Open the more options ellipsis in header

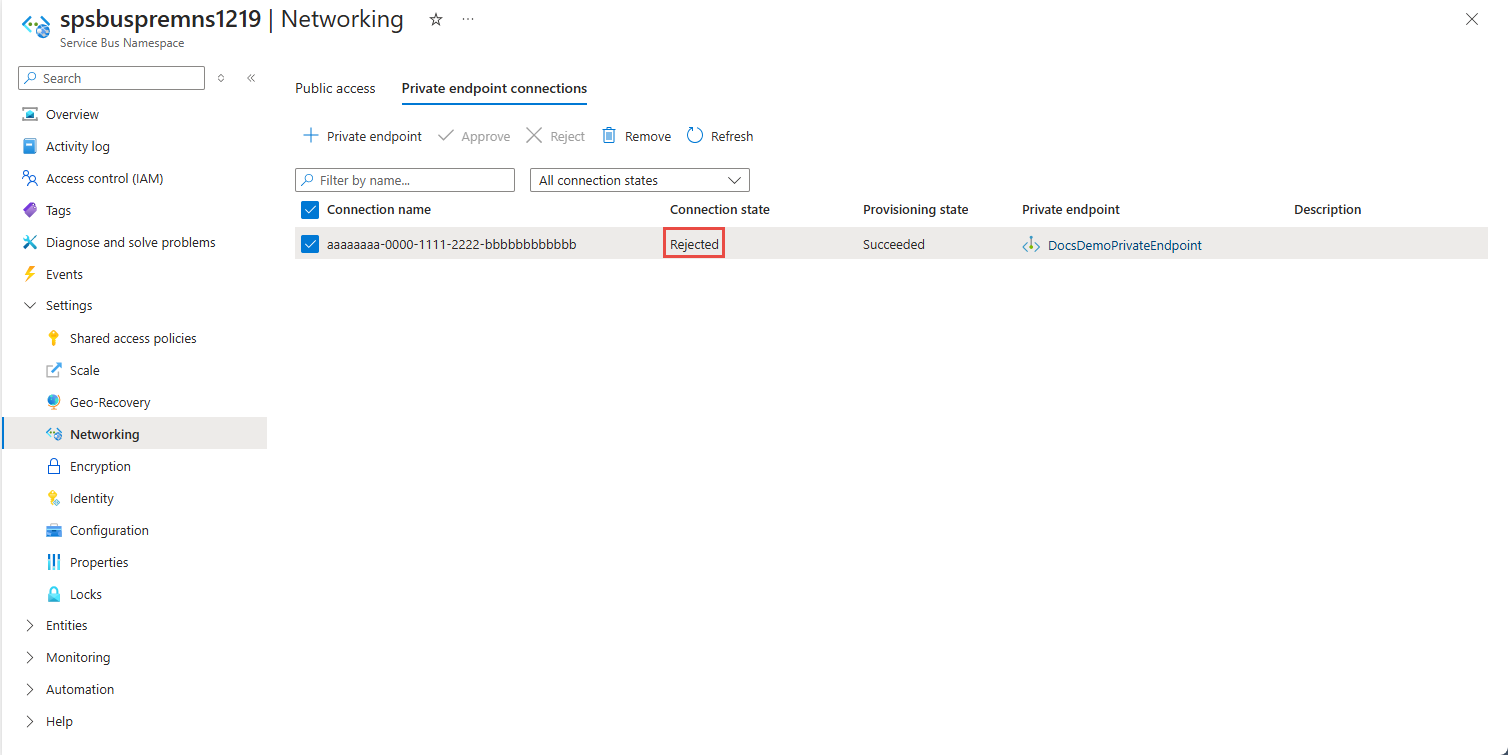[468, 19]
